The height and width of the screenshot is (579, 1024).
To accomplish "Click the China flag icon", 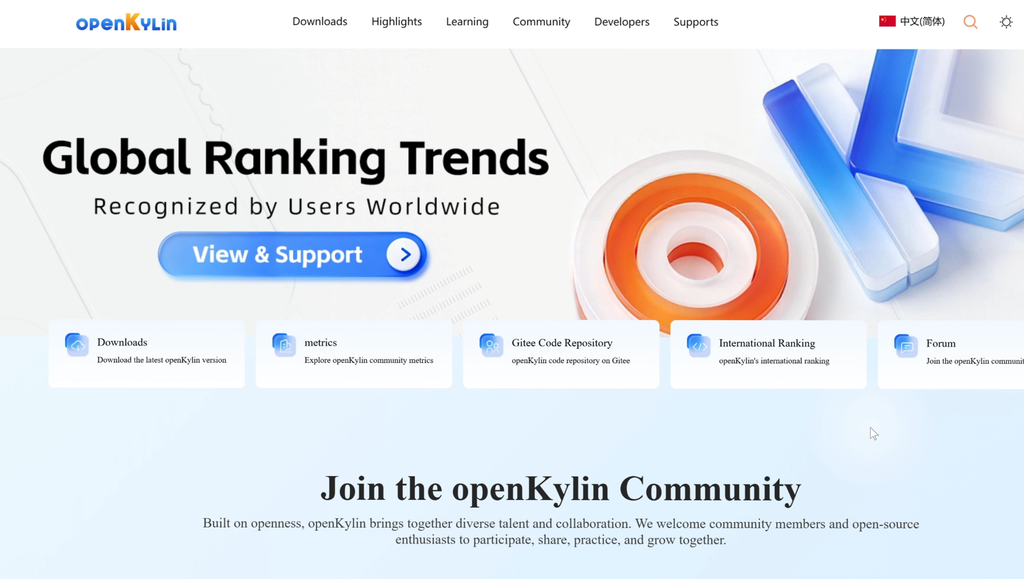I will coord(887,21).
